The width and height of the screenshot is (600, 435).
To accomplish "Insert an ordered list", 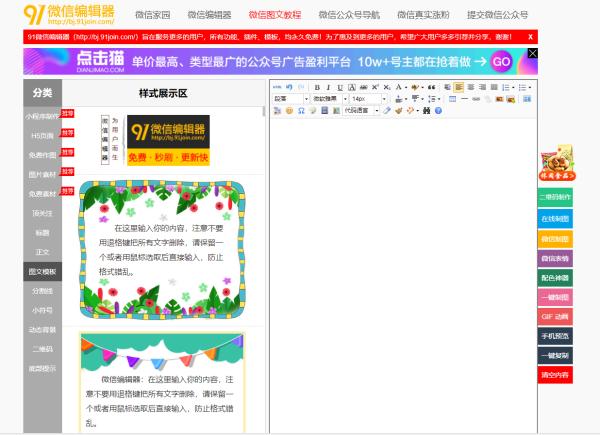I will click(x=506, y=87).
